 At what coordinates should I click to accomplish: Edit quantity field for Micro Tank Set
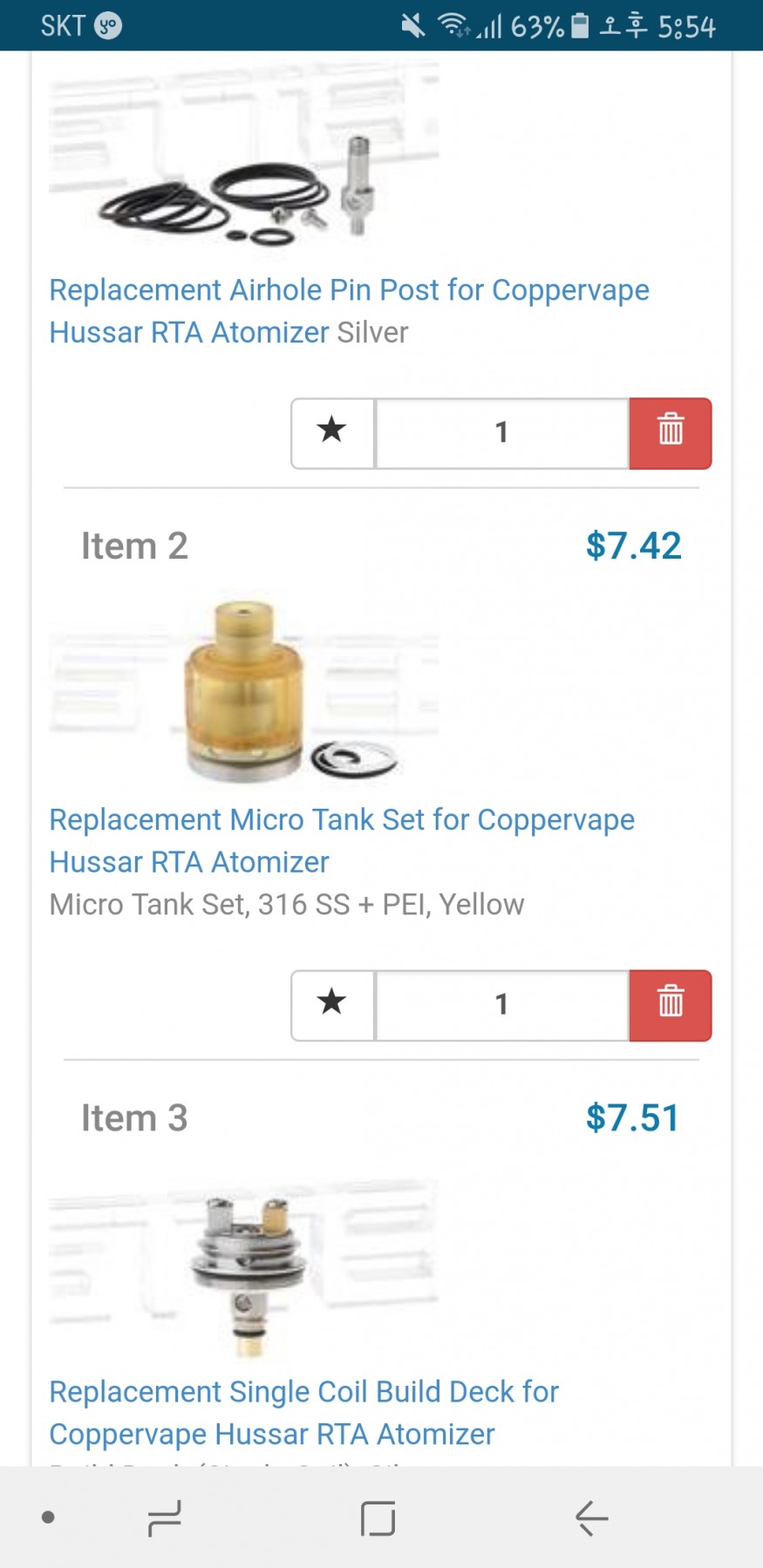point(501,1005)
